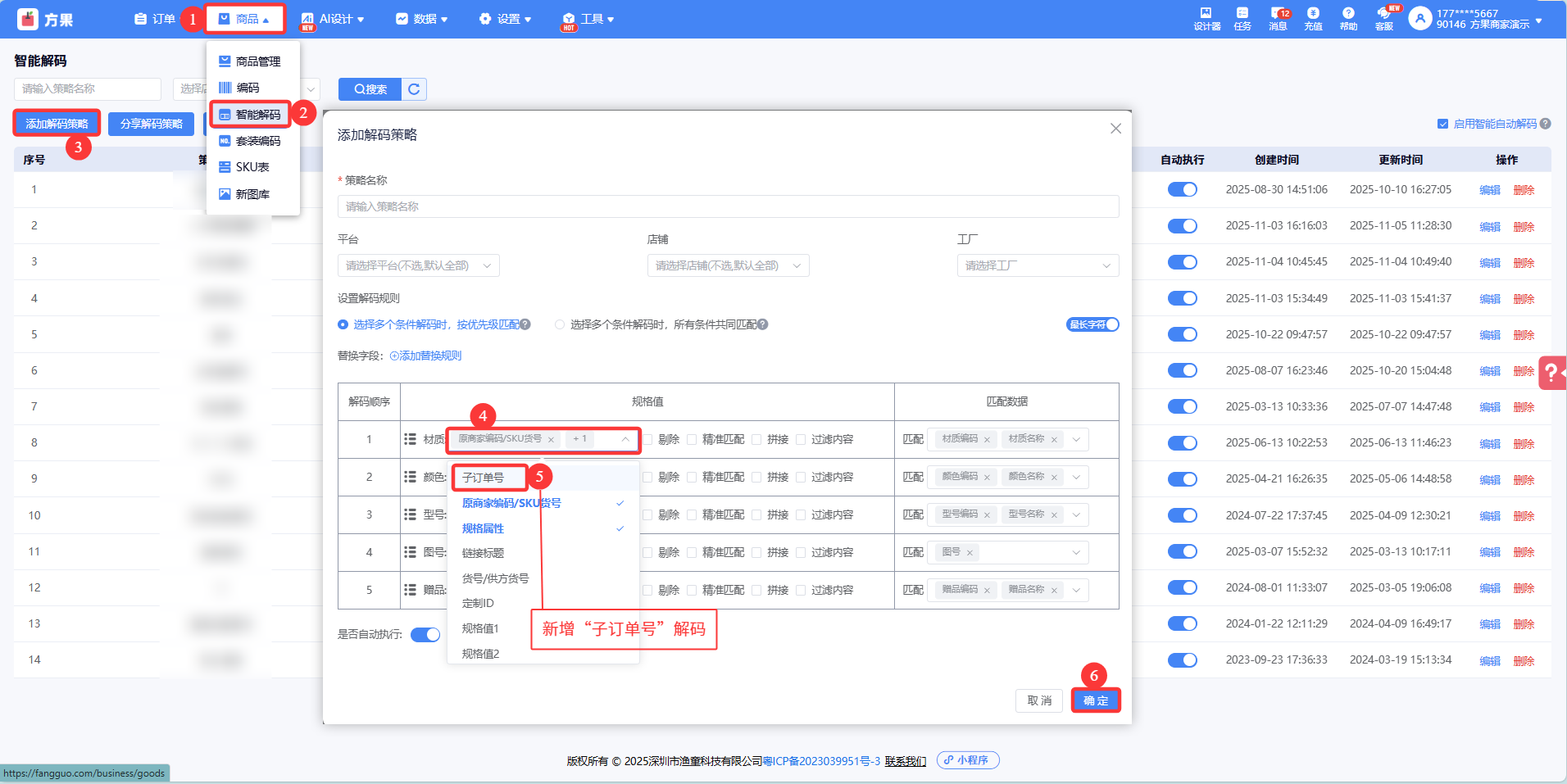Open the 任务 tasks icon
1567x784 pixels.
[x=1242, y=18]
